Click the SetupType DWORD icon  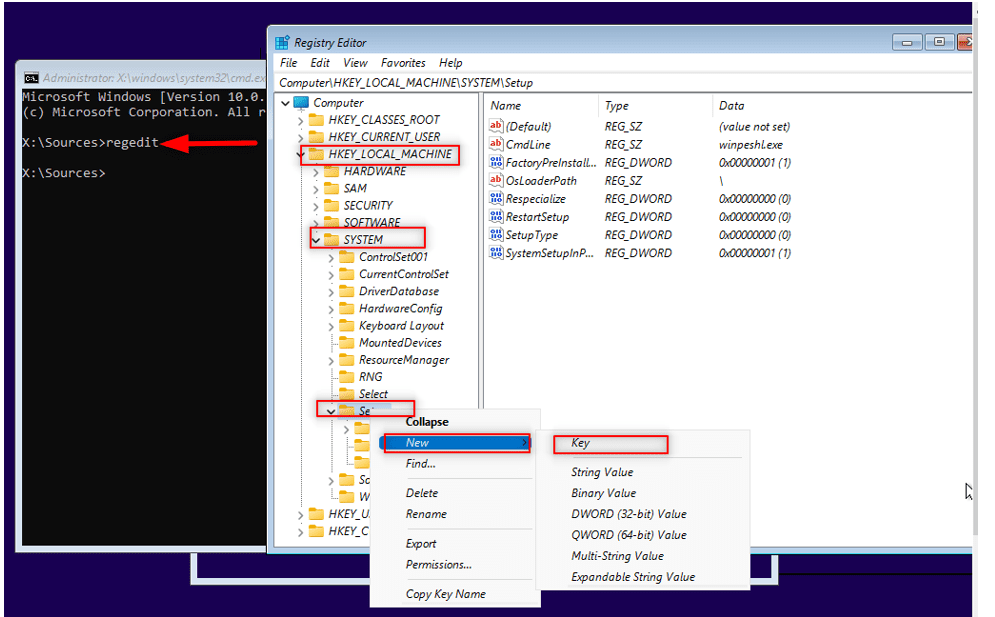pos(495,234)
